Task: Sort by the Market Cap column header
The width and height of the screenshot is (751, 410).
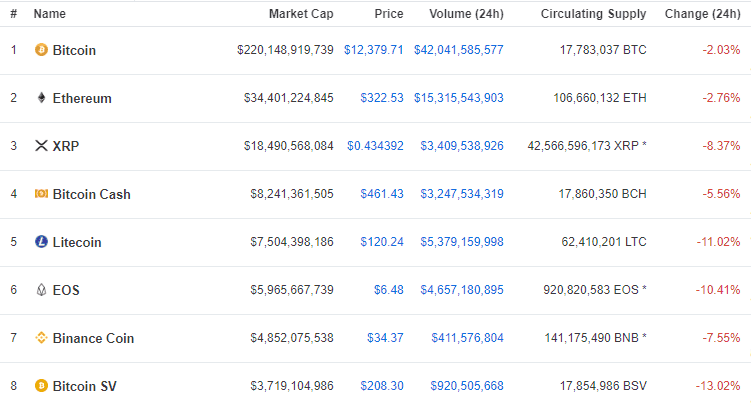Action: (301, 14)
